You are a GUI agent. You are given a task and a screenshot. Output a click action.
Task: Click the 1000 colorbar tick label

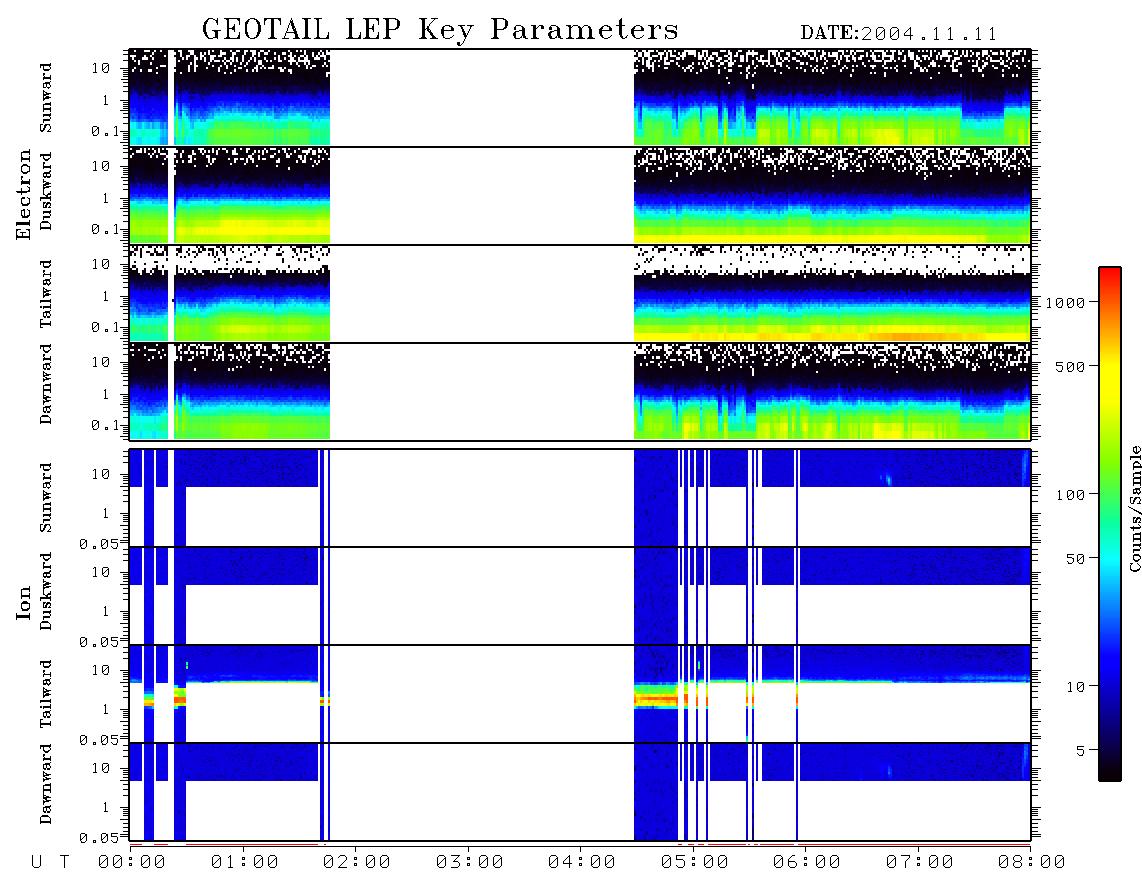(1065, 302)
